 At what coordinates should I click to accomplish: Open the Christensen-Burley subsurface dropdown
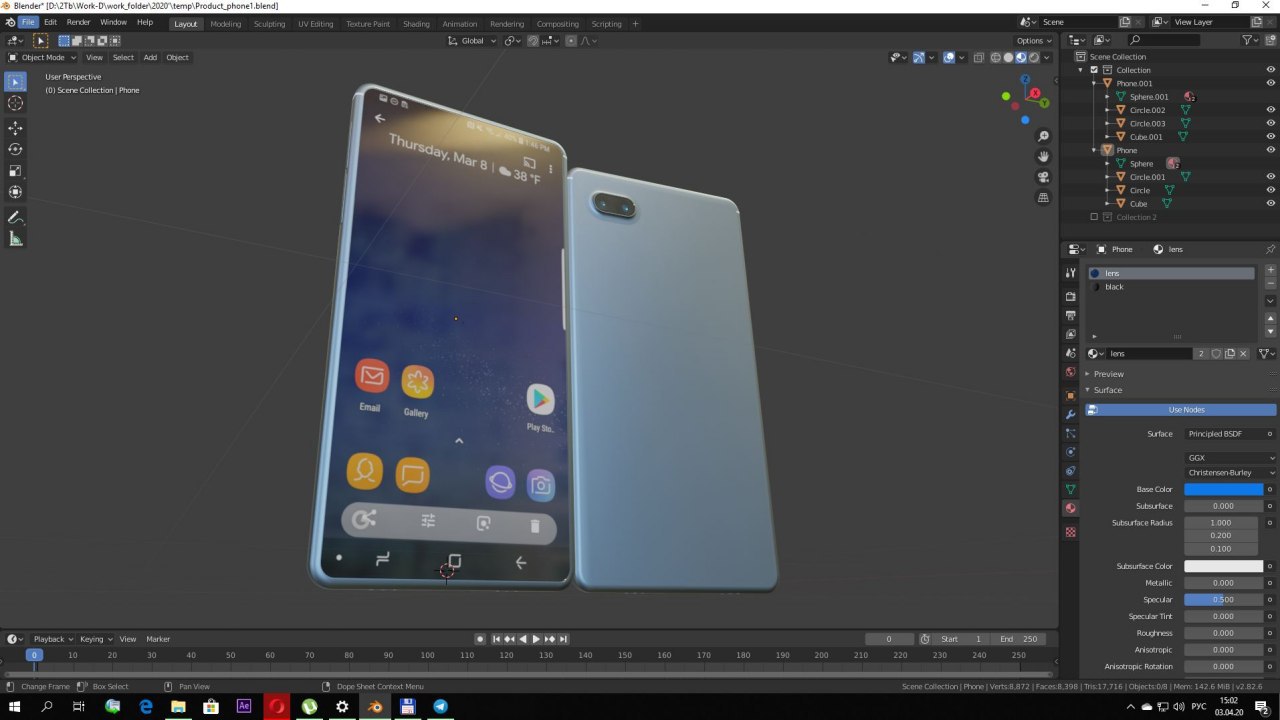pyautogui.click(x=1230, y=472)
